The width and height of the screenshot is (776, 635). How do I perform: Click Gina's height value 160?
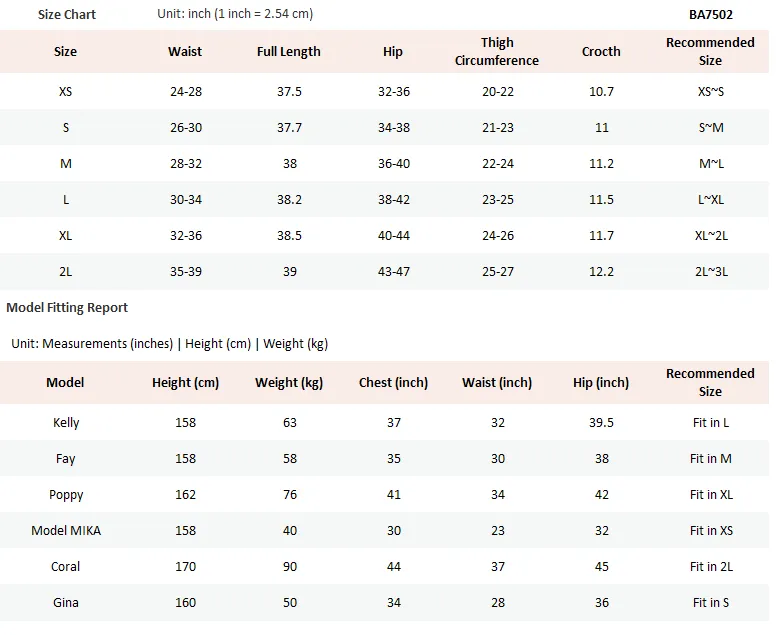[186, 603]
